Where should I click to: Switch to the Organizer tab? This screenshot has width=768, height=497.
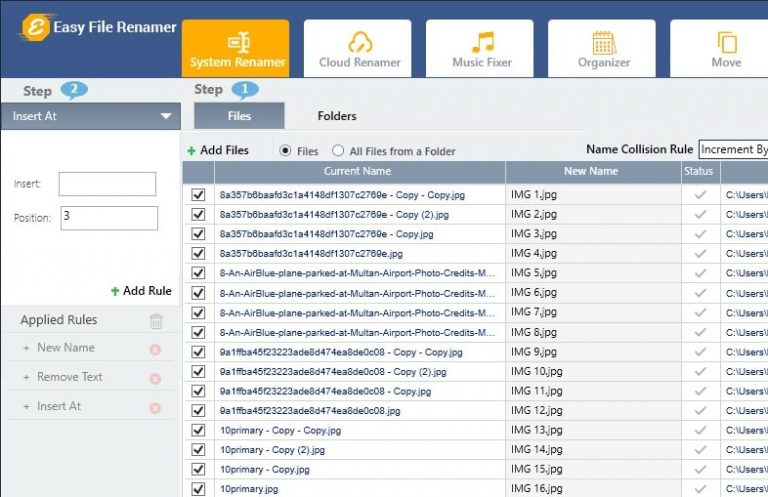pyautogui.click(x=601, y=48)
